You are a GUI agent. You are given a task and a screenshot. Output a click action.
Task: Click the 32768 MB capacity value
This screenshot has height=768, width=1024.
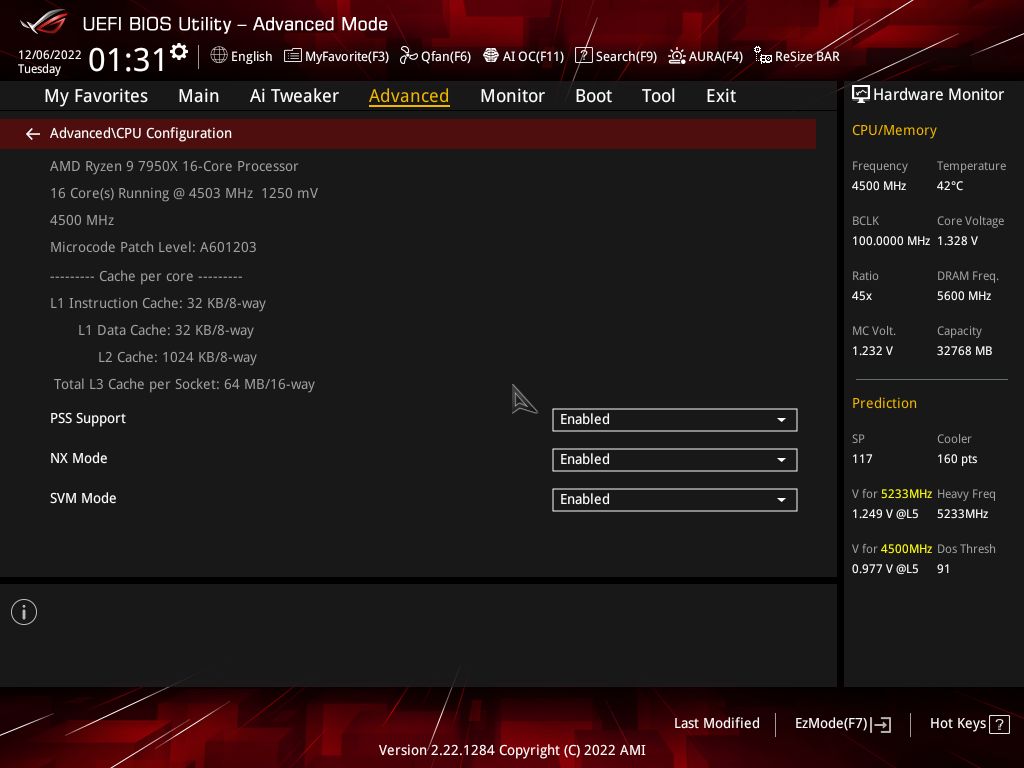(x=965, y=351)
